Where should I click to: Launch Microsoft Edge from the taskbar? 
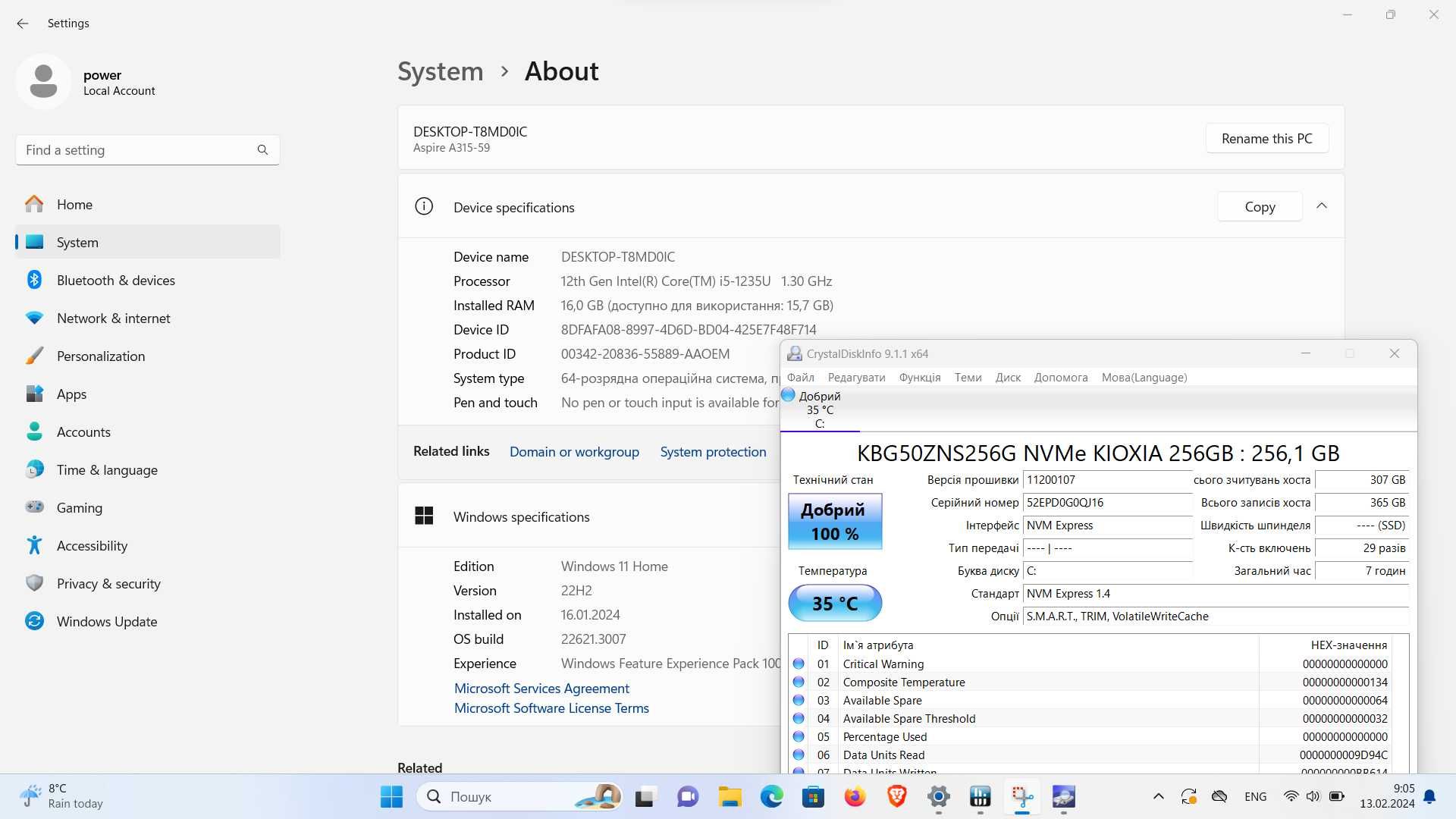click(x=772, y=796)
